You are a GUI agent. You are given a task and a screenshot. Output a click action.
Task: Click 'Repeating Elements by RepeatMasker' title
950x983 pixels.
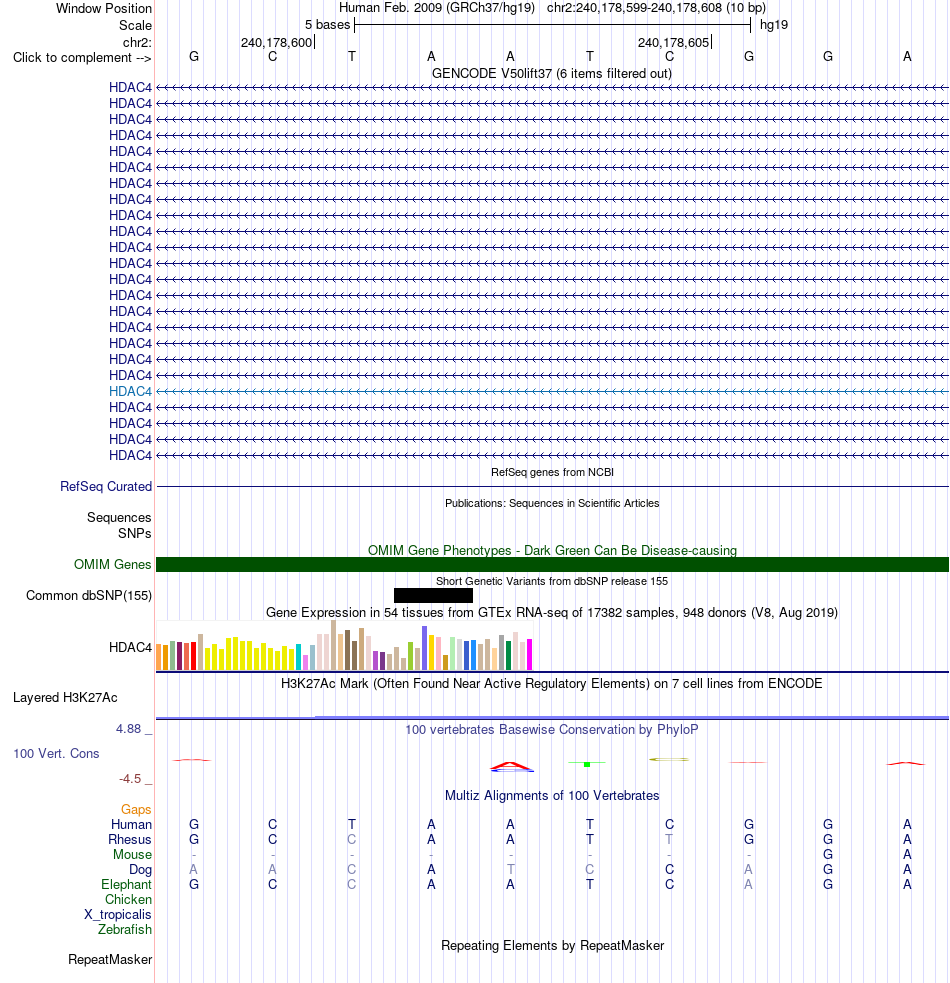point(552,945)
